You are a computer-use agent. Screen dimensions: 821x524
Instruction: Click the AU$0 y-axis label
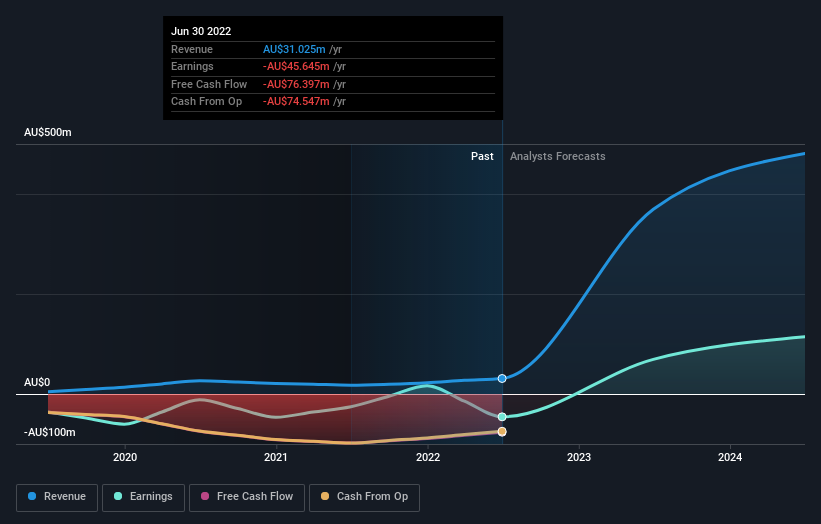point(37,383)
